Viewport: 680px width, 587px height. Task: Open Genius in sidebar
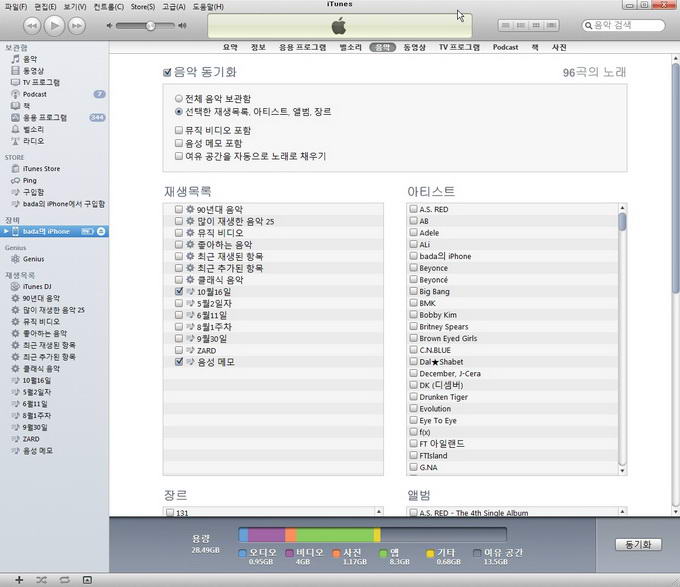[x=33, y=259]
